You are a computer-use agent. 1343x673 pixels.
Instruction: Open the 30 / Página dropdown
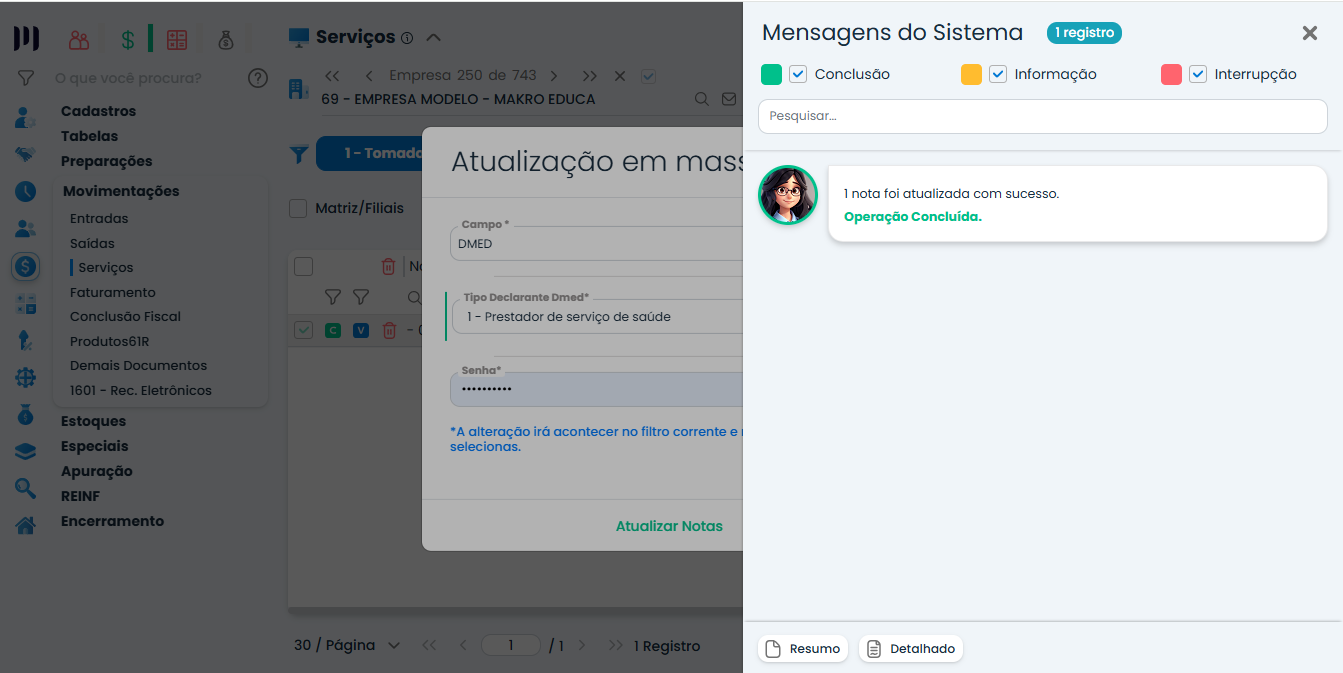(347, 646)
